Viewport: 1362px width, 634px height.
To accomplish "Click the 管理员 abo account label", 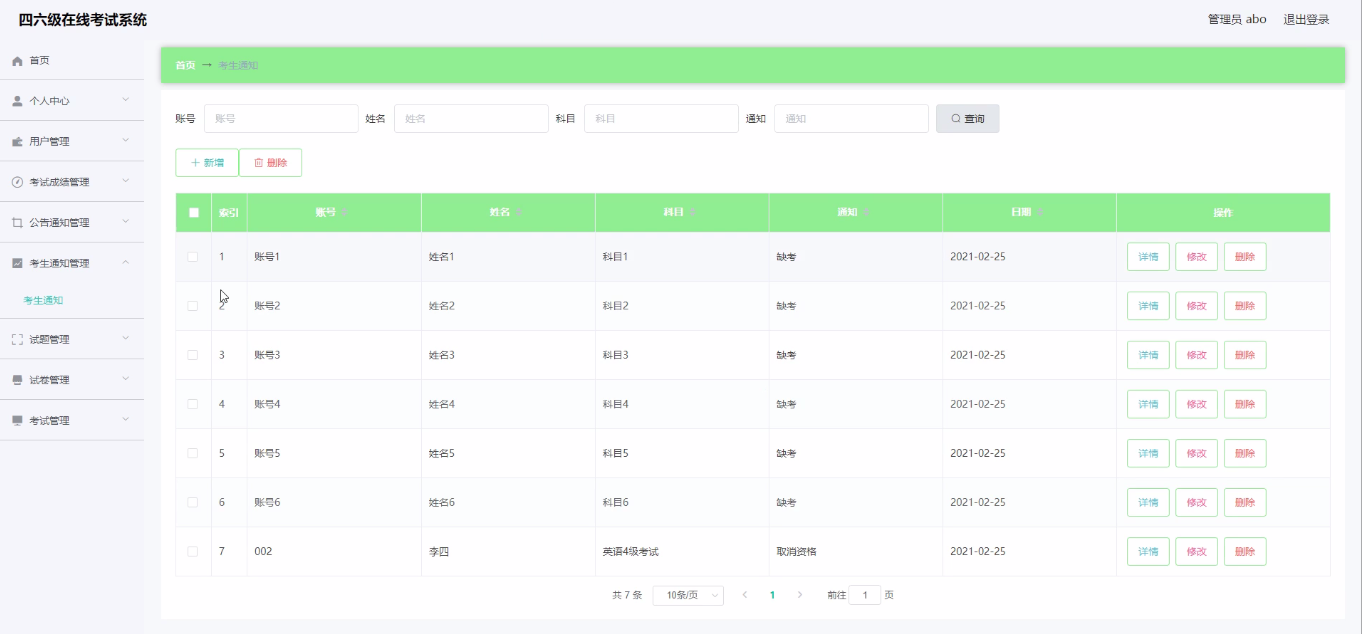I will point(1237,19).
